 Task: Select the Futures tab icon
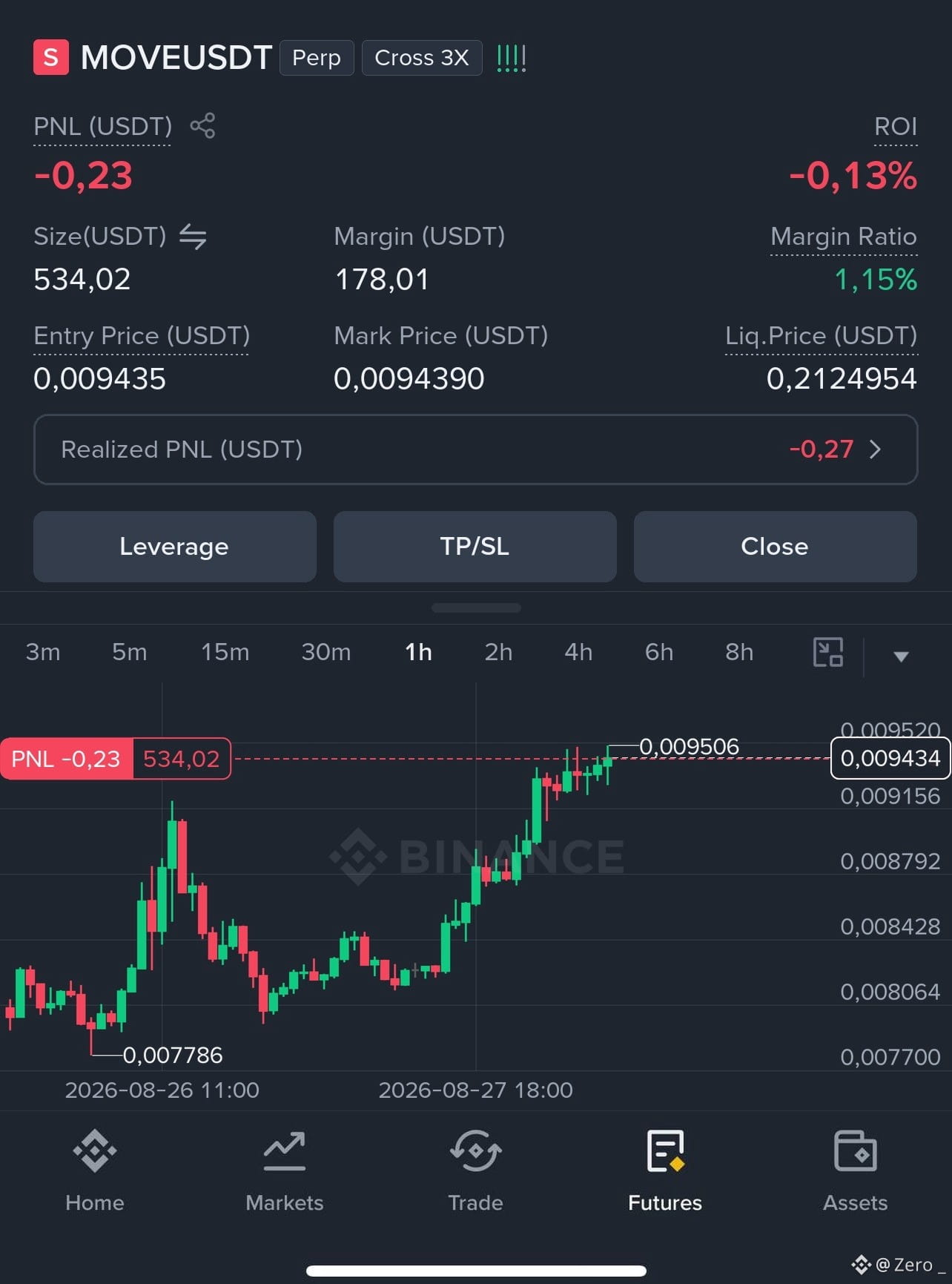665,1151
